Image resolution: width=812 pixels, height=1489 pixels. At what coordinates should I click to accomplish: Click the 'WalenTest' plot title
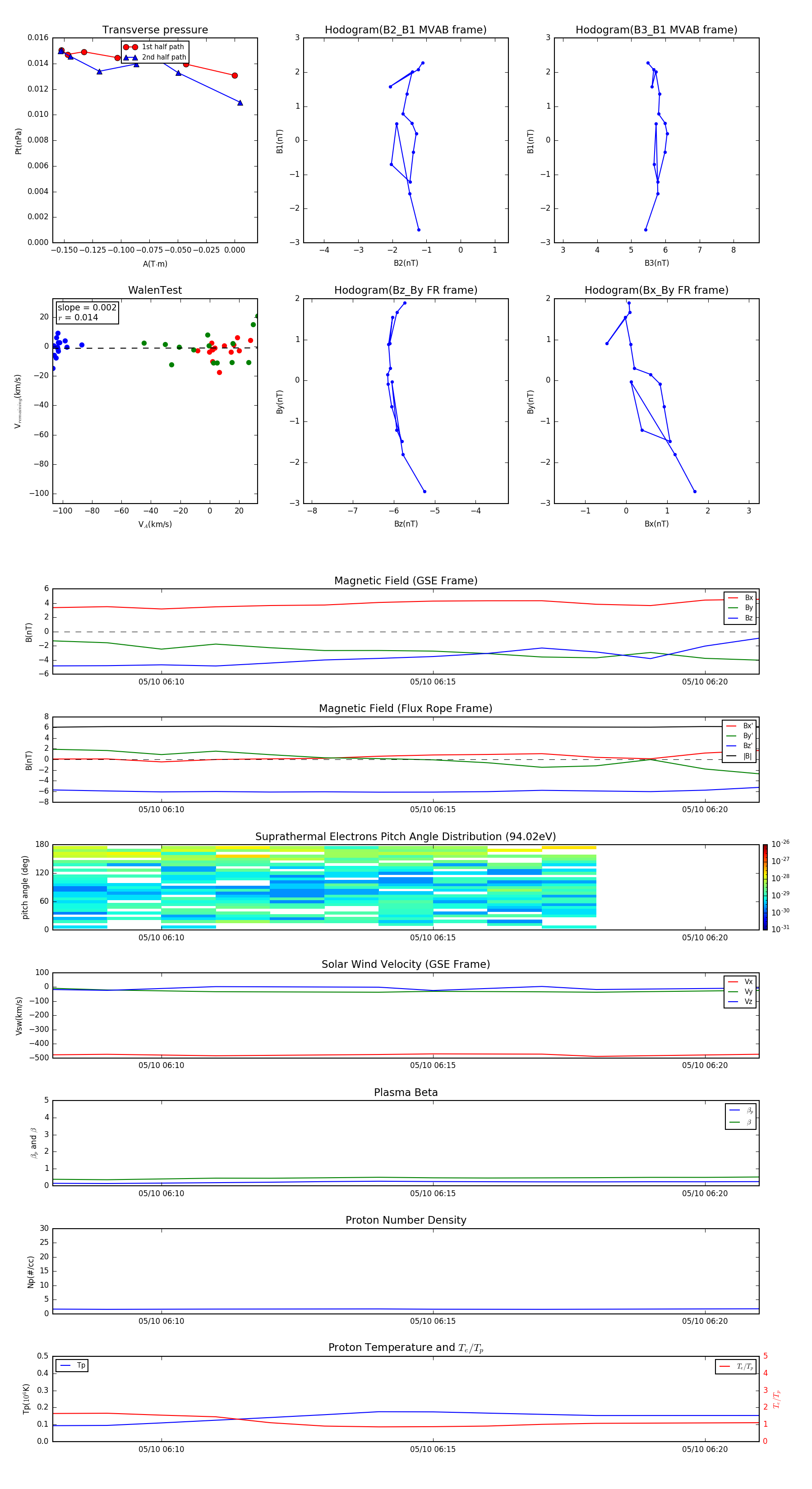coord(155,290)
